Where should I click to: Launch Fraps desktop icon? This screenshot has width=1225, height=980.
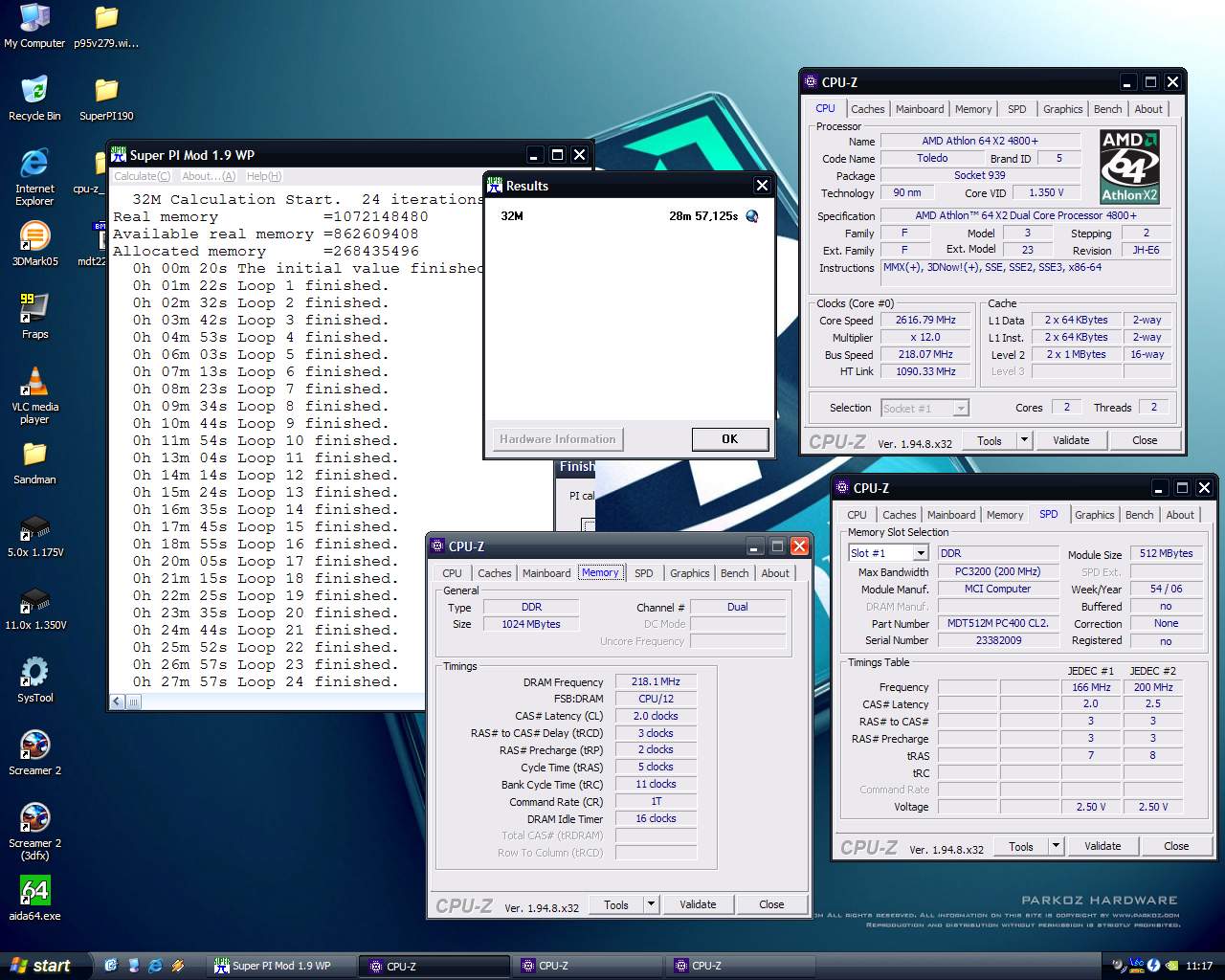click(x=34, y=317)
